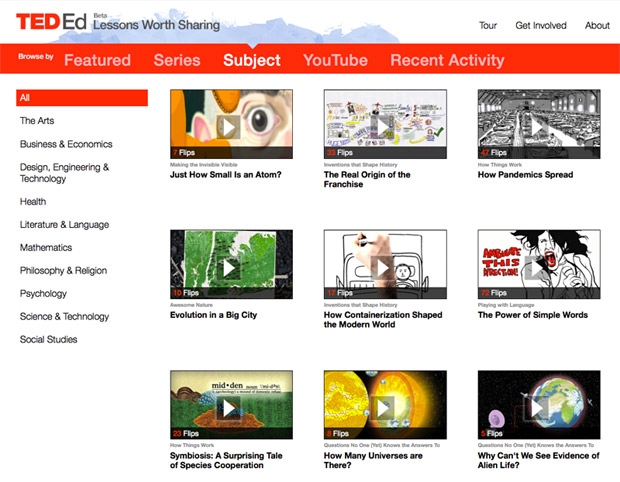Filter lessons by Health
620x482 pixels.
click(x=33, y=202)
